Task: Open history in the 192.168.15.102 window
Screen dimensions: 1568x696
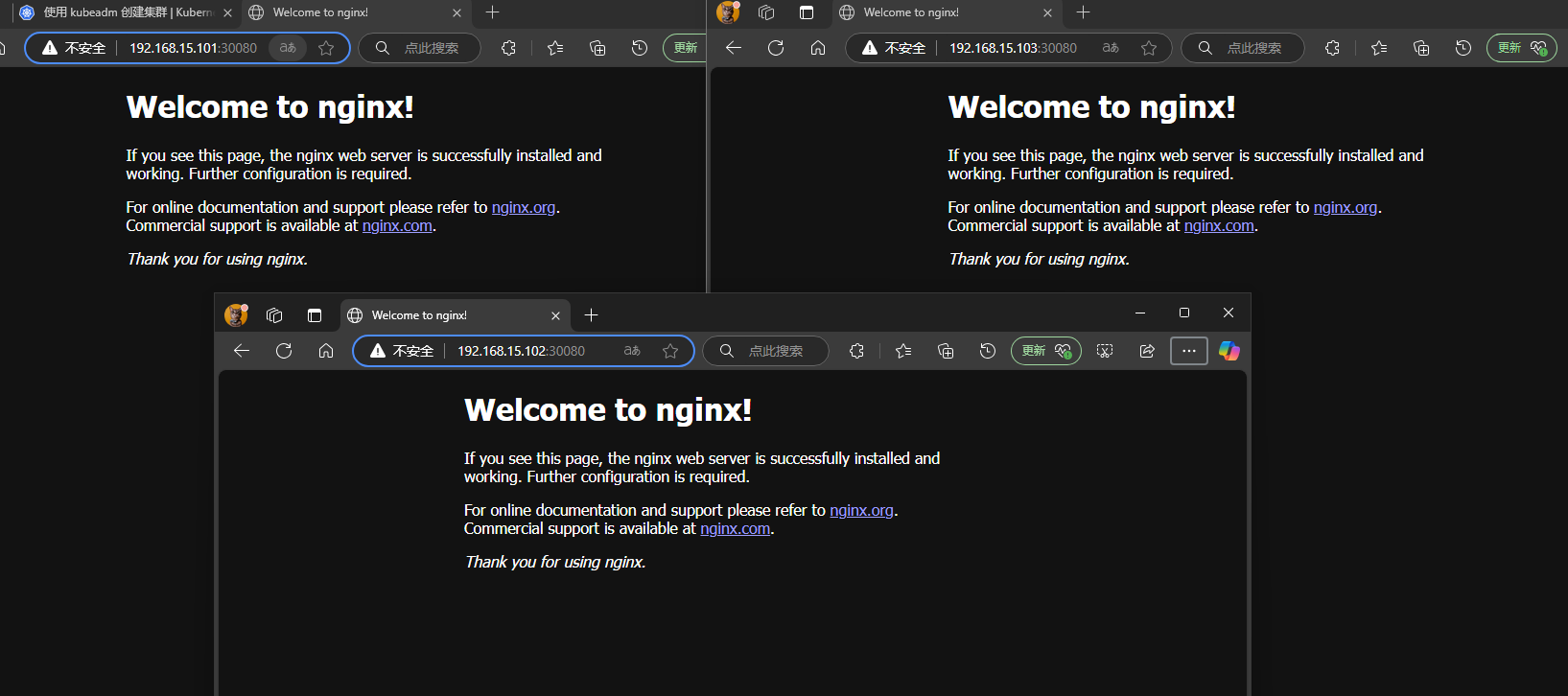Action: point(988,351)
